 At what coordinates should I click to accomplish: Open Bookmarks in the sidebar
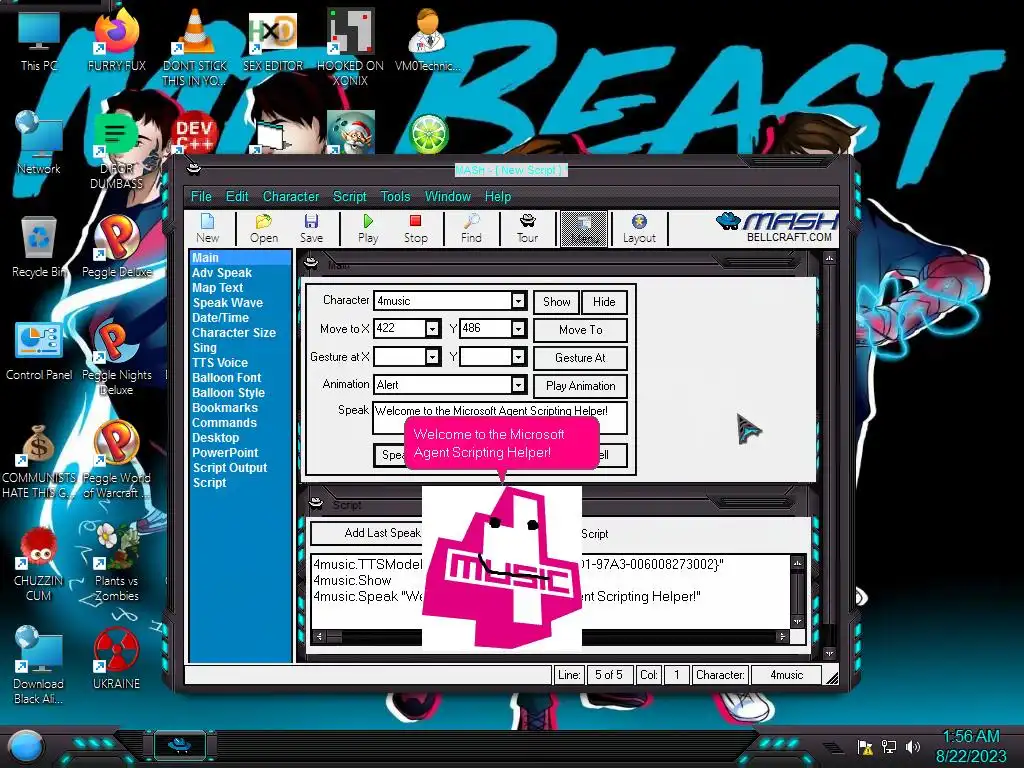(225, 408)
